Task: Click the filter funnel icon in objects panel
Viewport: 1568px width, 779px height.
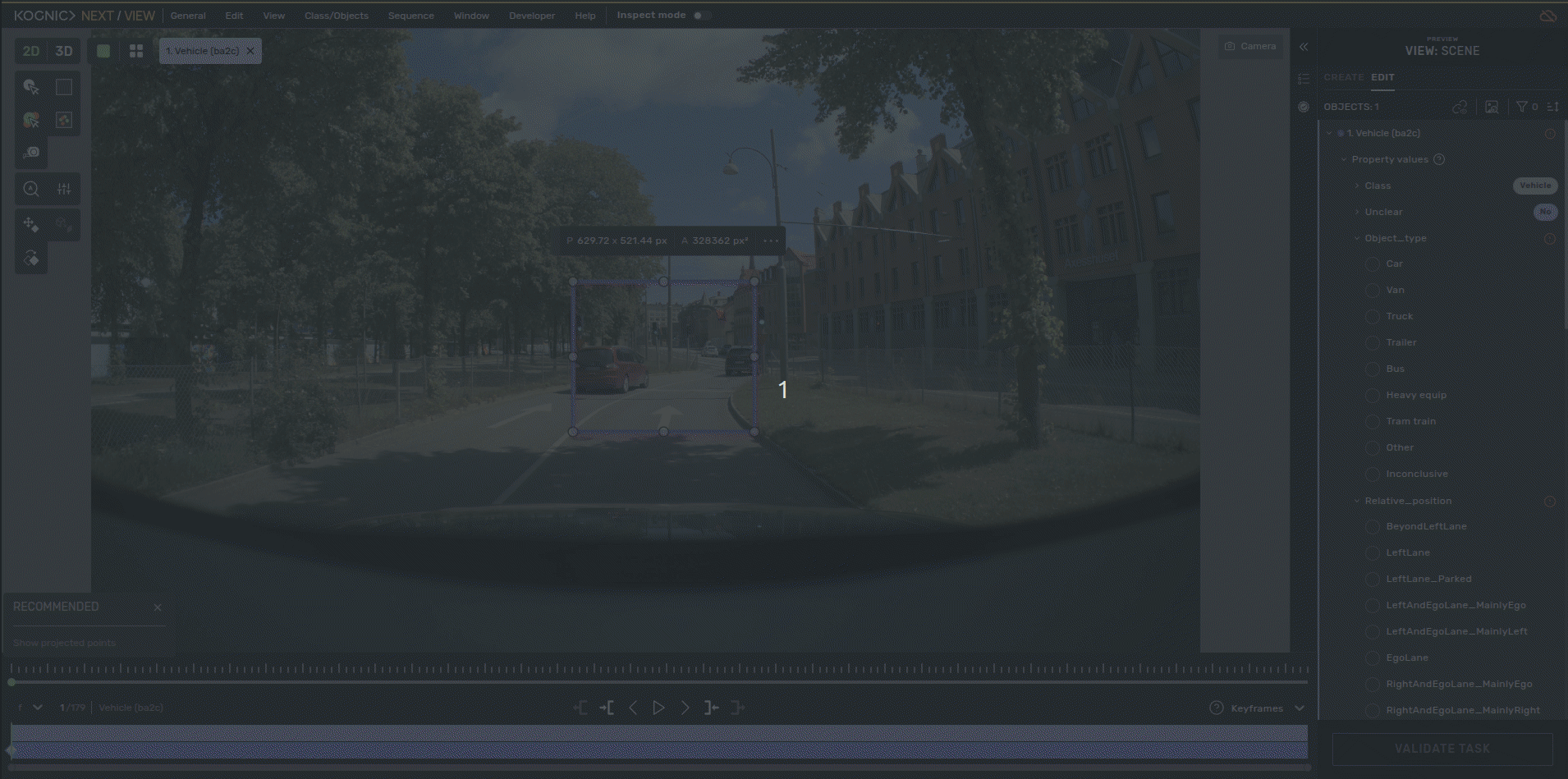Action: (x=1521, y=107)
